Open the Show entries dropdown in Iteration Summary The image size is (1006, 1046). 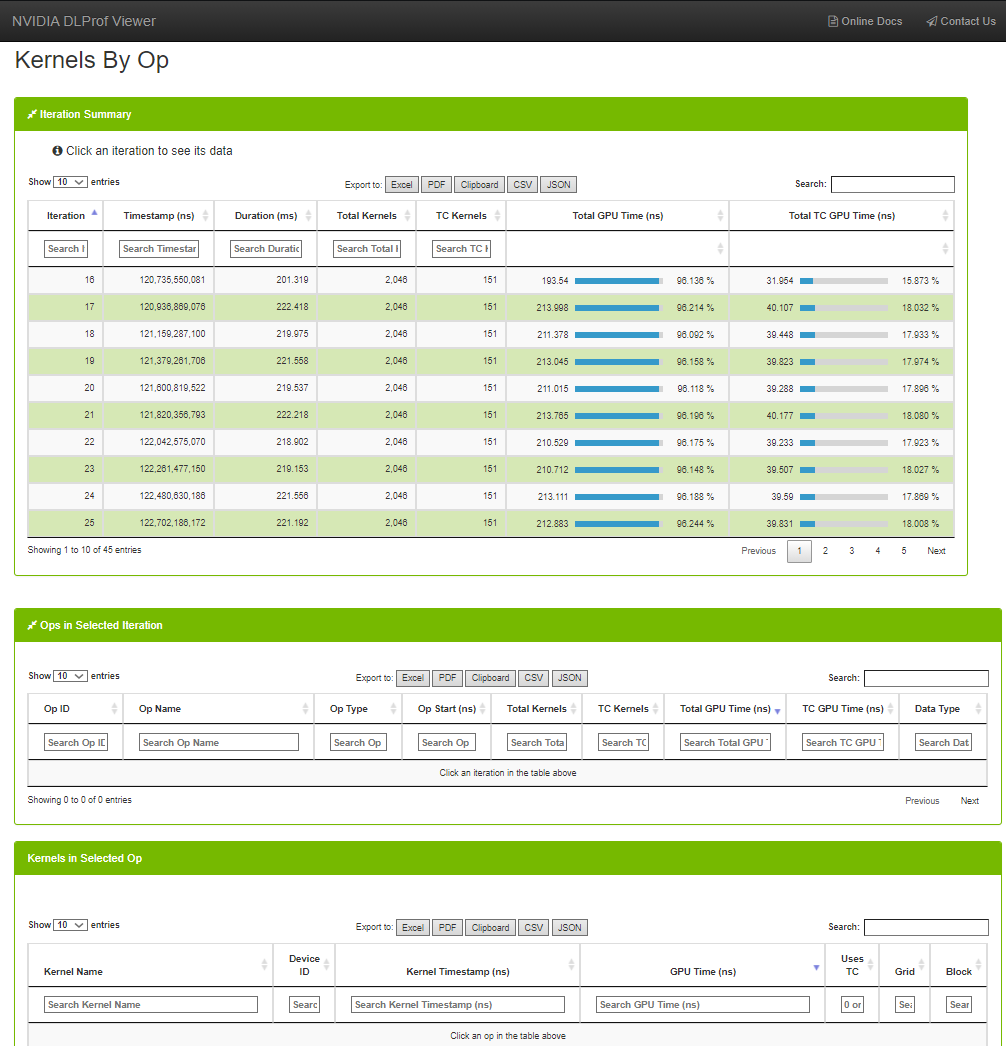tap(70, 182)
